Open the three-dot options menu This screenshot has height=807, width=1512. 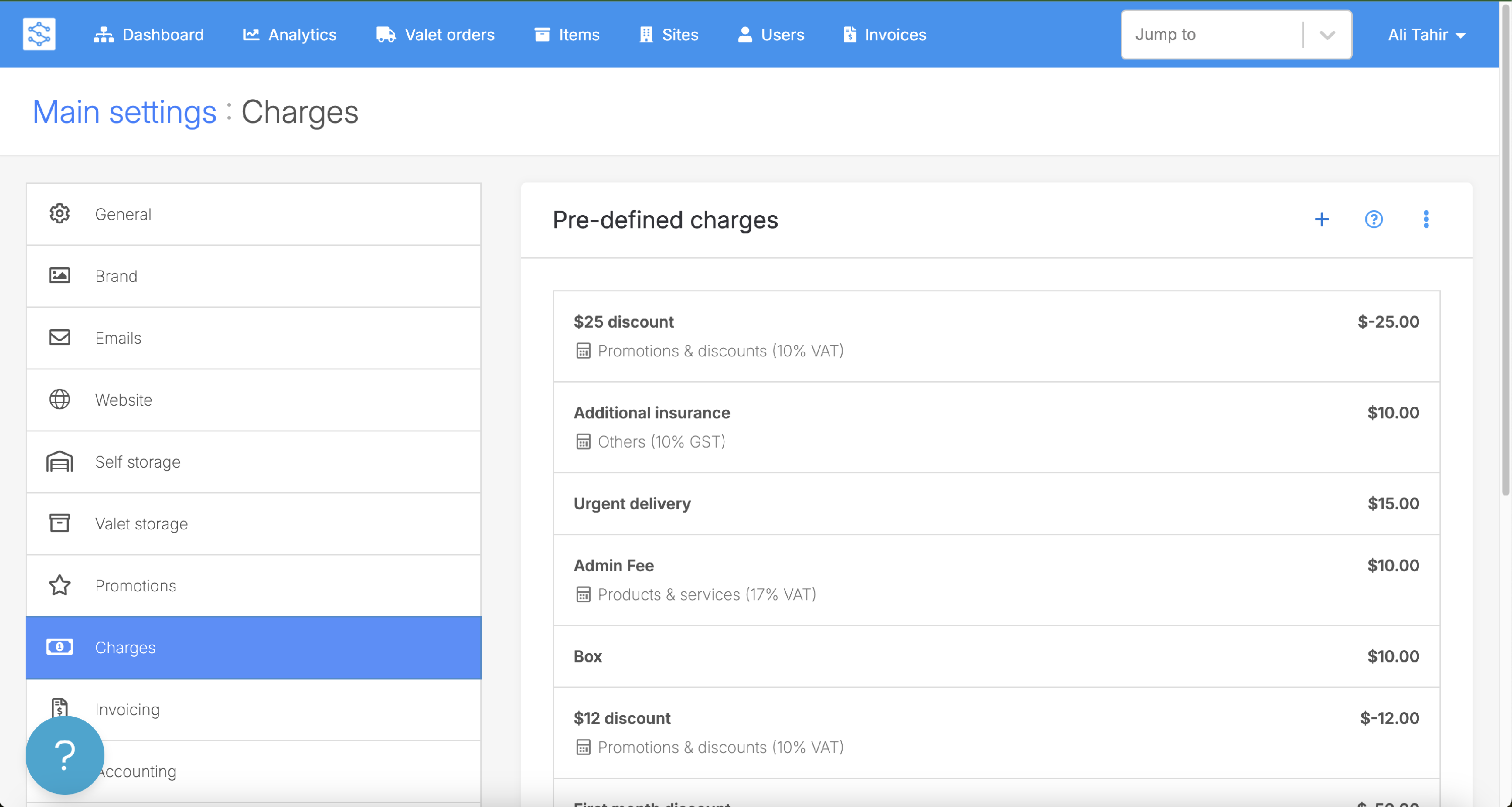click(1426, 219)
